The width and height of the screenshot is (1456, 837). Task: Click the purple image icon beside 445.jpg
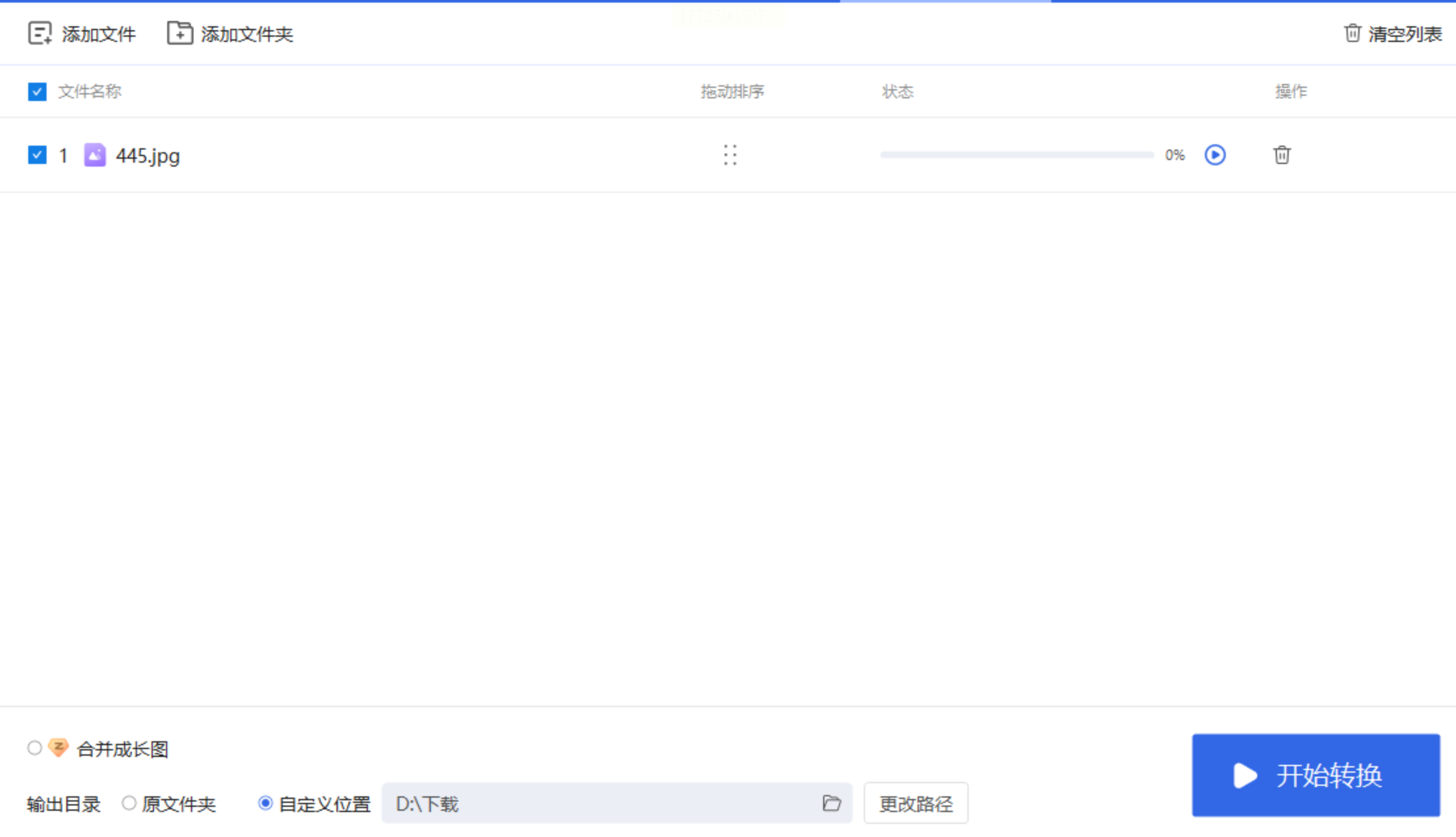(95, 155)
